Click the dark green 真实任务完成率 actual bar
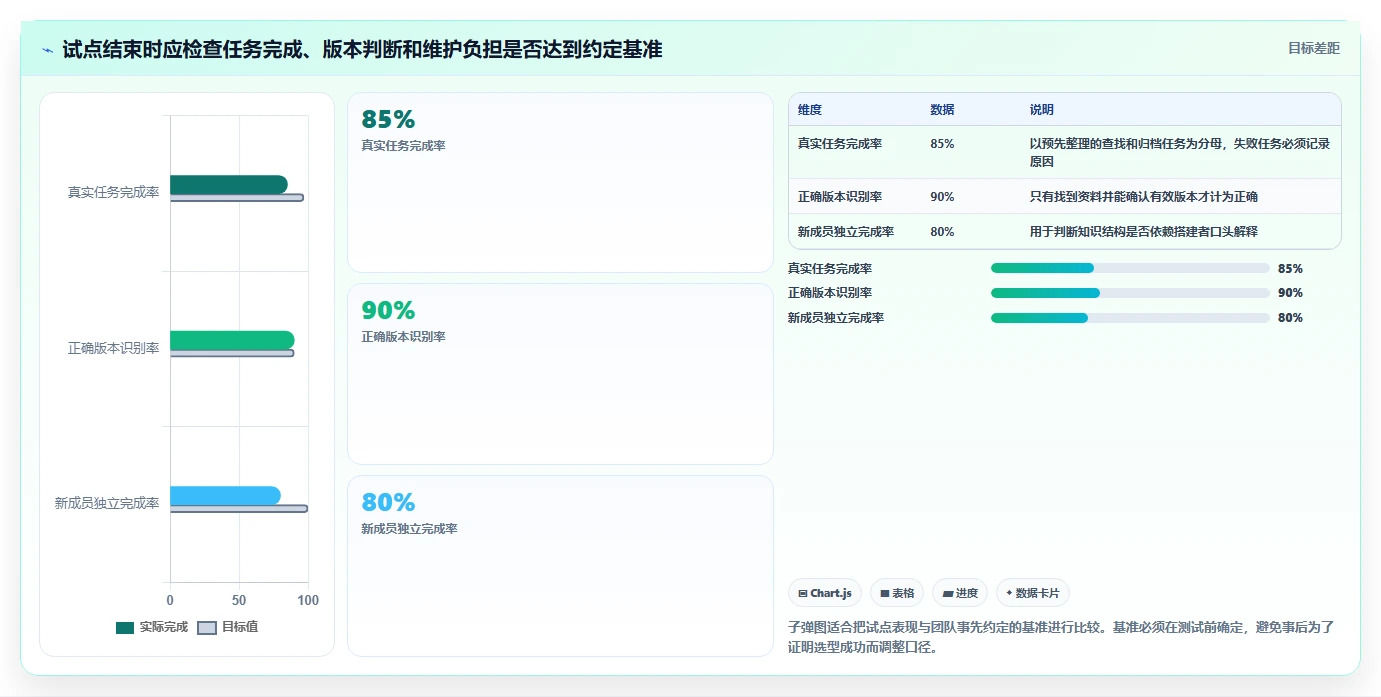1381x697 pixels. click(229, 185)
